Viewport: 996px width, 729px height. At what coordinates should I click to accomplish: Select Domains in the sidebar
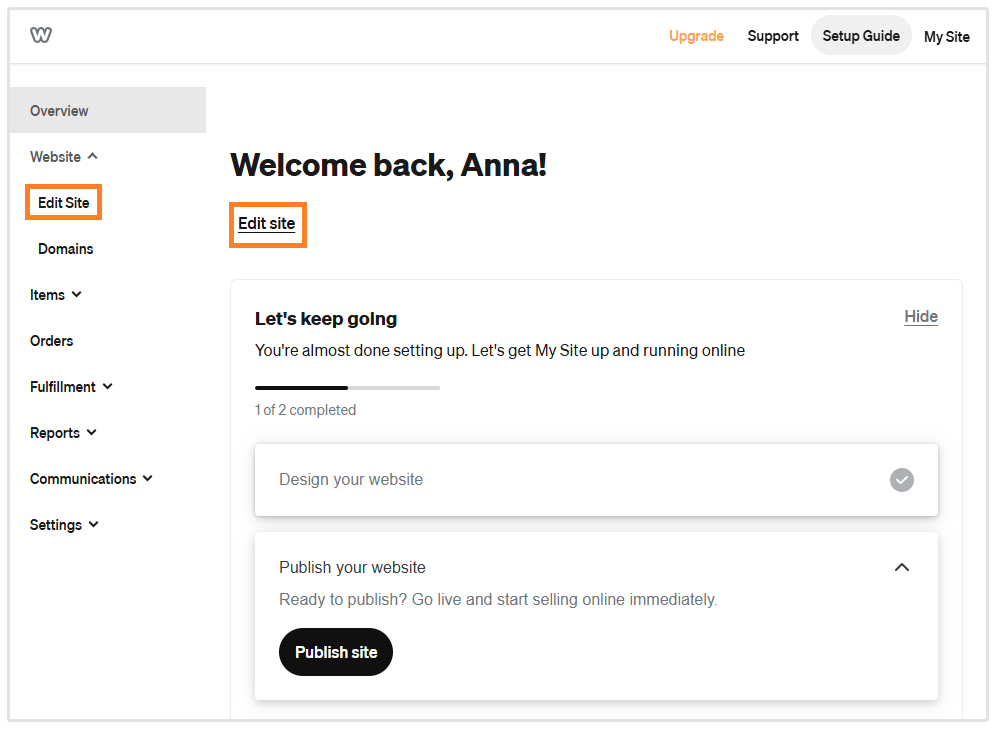pyautogui.click(x=65, y=248)
